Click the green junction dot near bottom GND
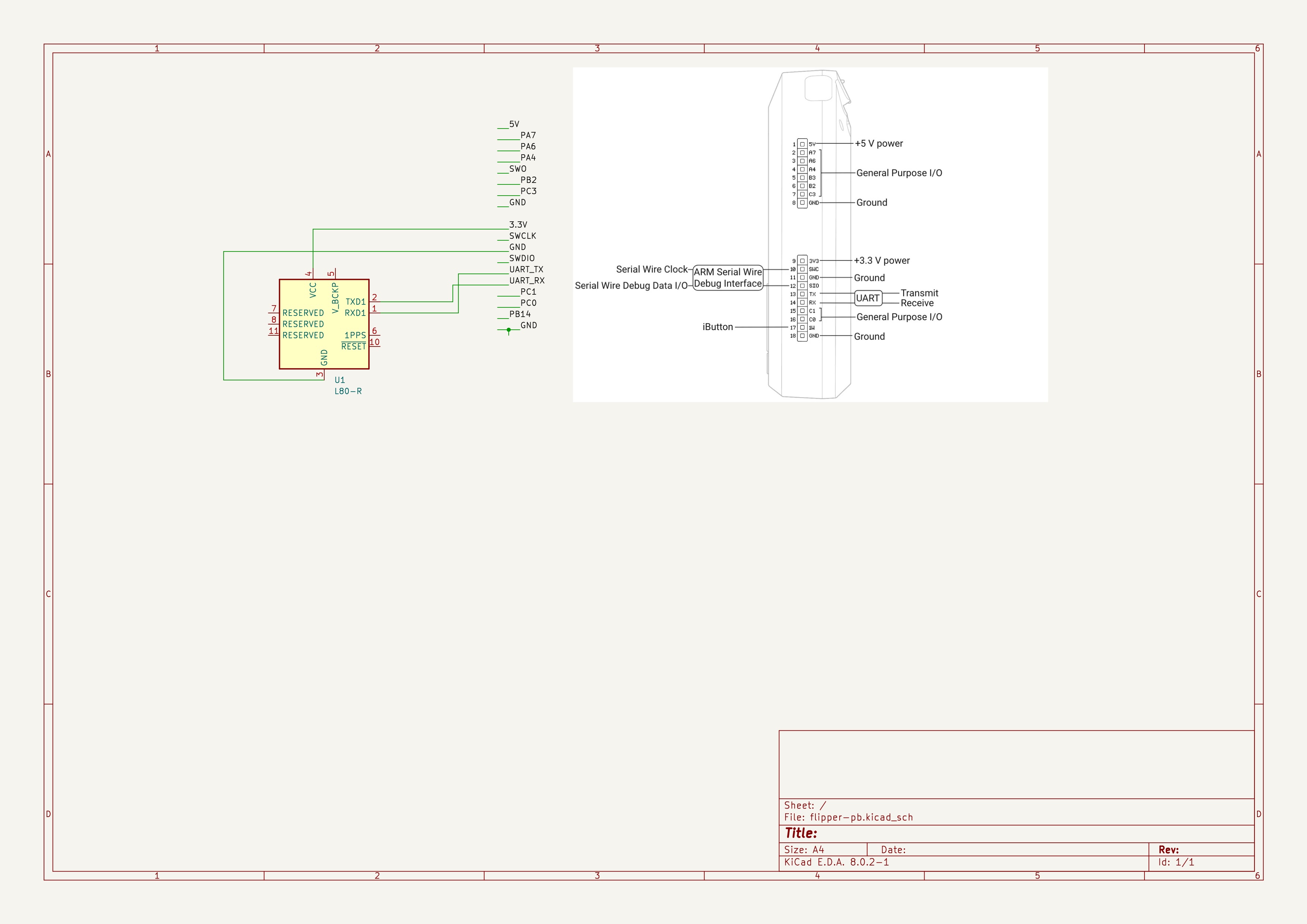Image resolution: width=1307 pixels, height=924 pixels. [x=509, y=330]
